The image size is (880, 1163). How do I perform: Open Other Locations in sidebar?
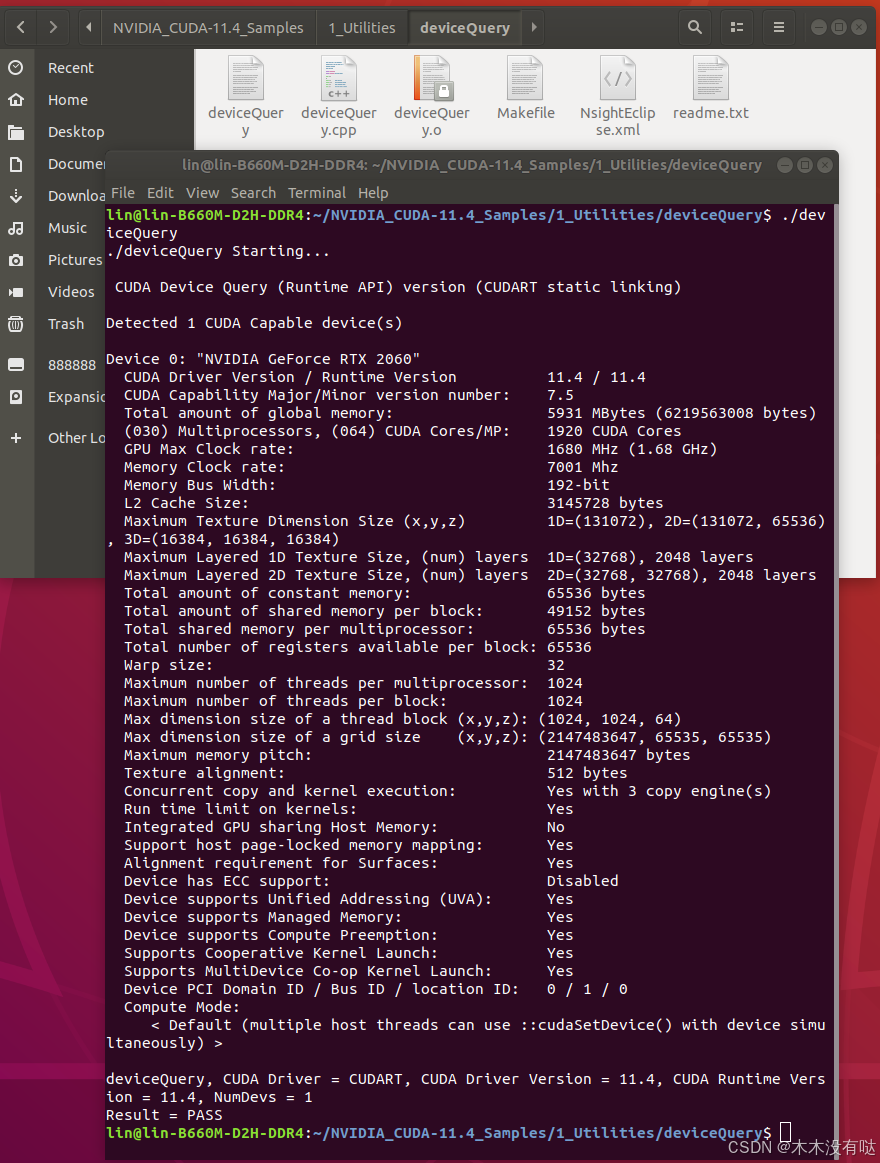coord(76,438)
